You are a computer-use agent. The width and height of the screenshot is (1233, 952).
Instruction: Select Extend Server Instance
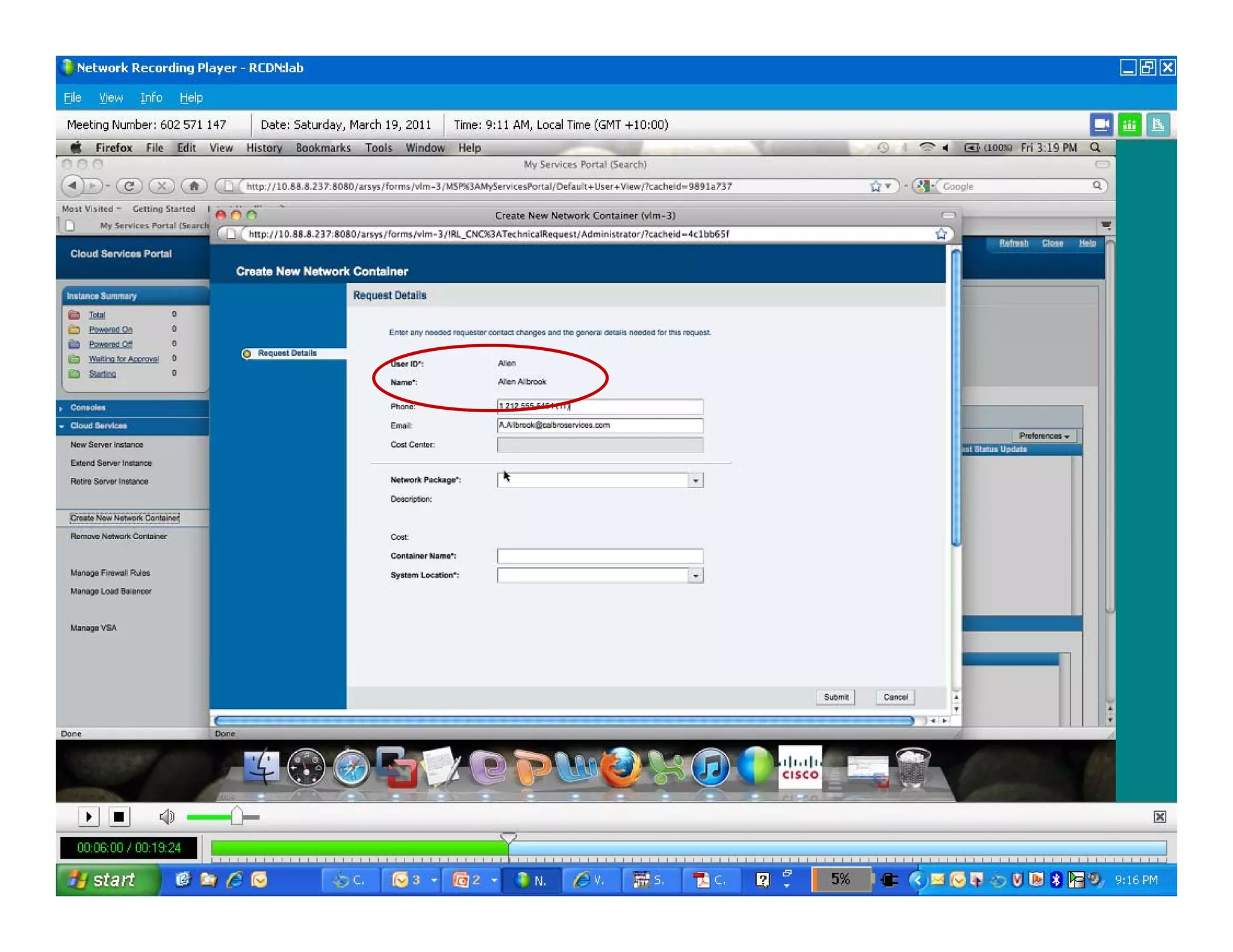point(111,463)
